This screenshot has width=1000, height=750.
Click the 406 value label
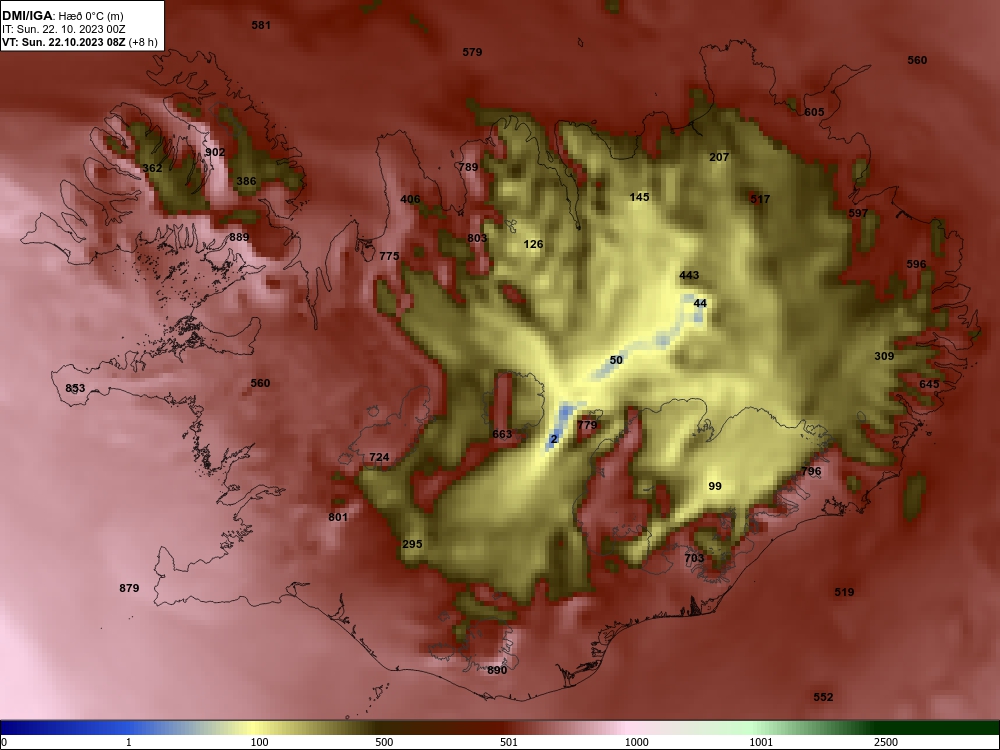click(410, 199)
